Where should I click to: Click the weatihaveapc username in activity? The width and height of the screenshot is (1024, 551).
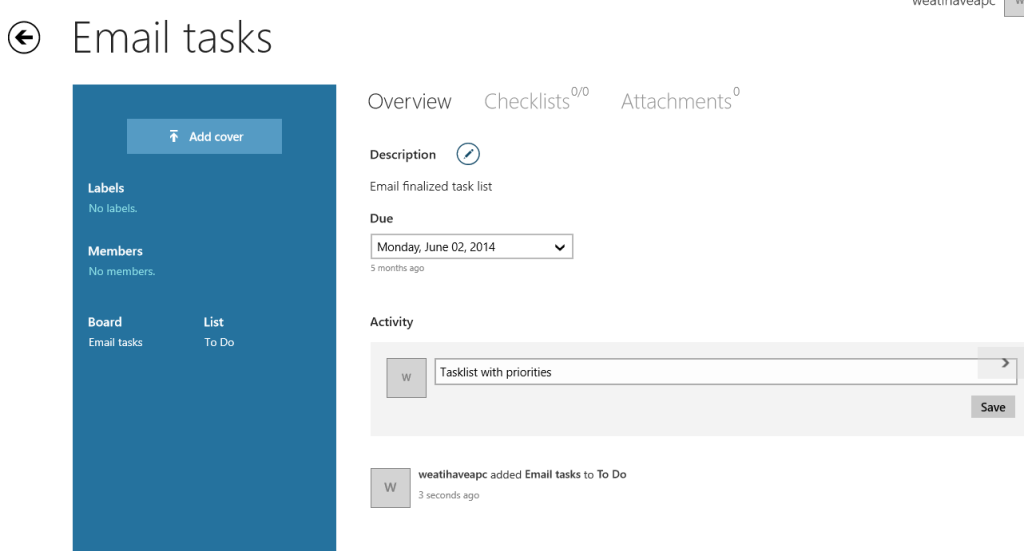453,474
